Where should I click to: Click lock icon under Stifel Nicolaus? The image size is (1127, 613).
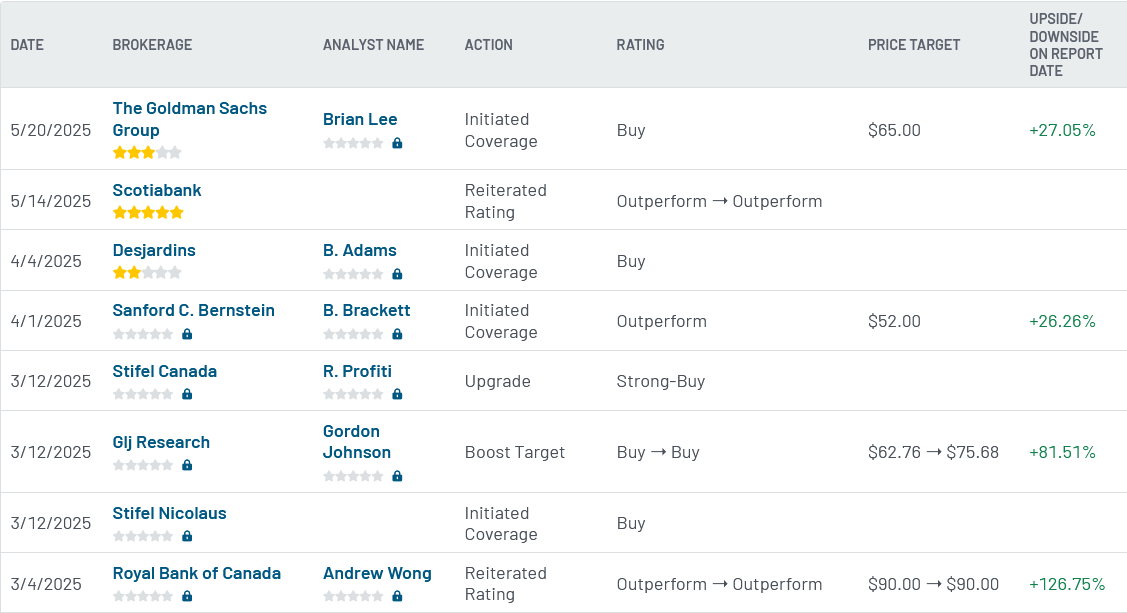point(187,536)
